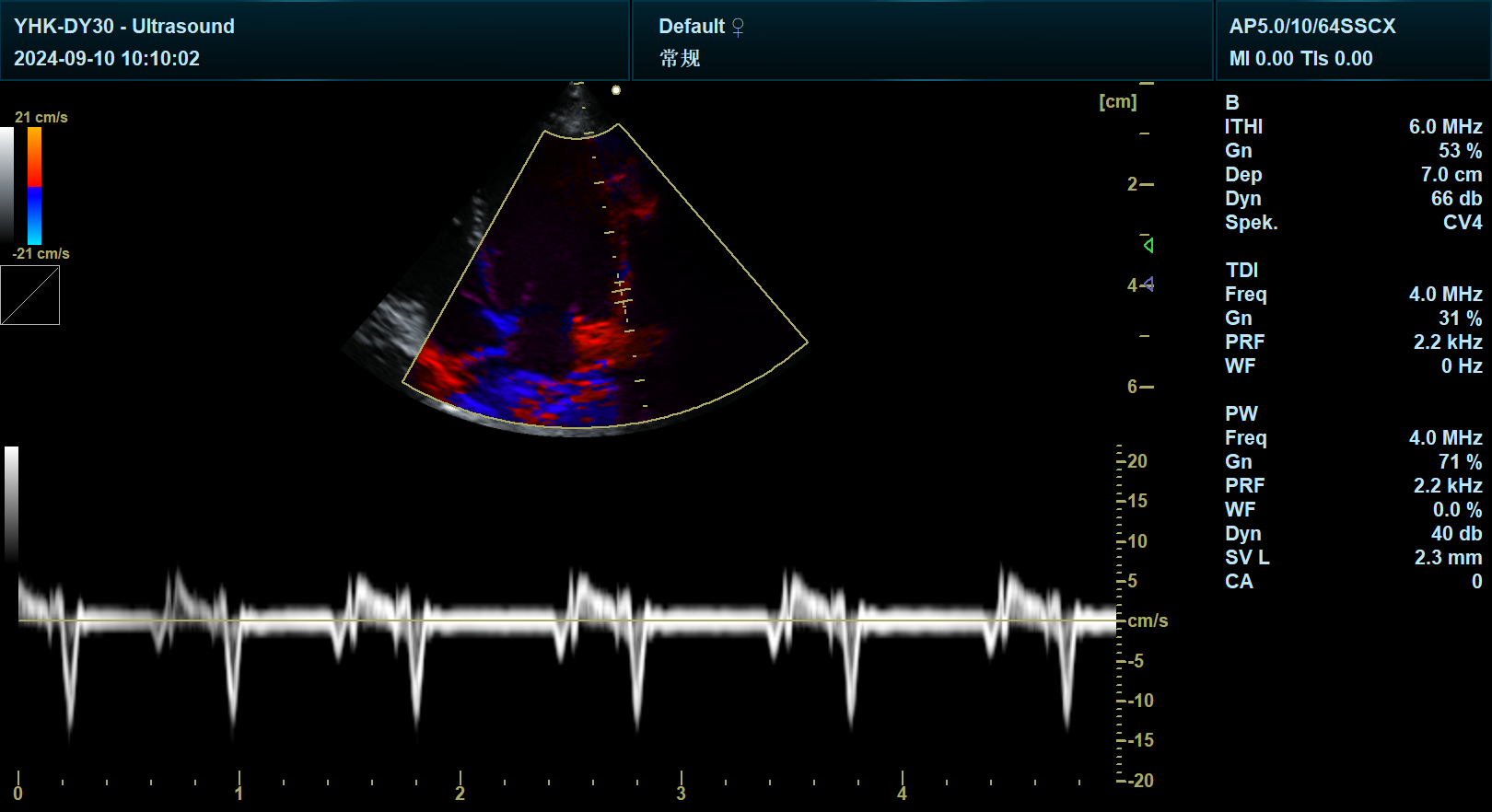Viewport: 1492px width, 812px height.
Task: Select the B mode section header
Action: (1231, 102)
